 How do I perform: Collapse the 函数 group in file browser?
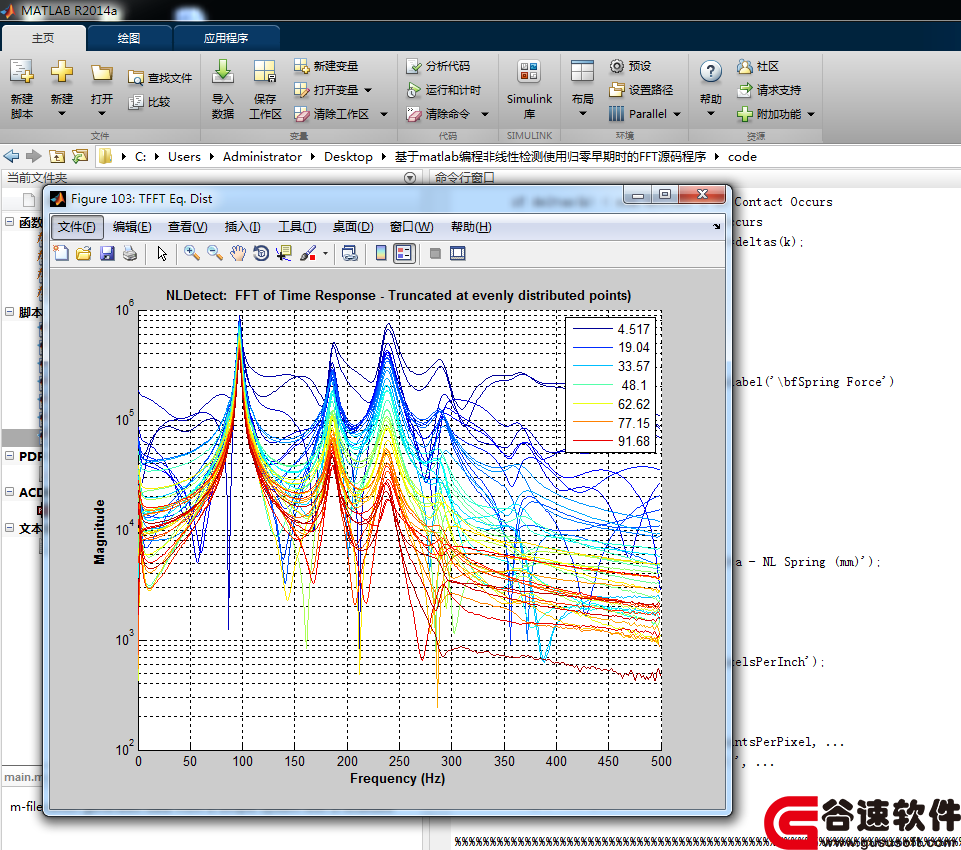pyautogui.click(x=10, y=221)
